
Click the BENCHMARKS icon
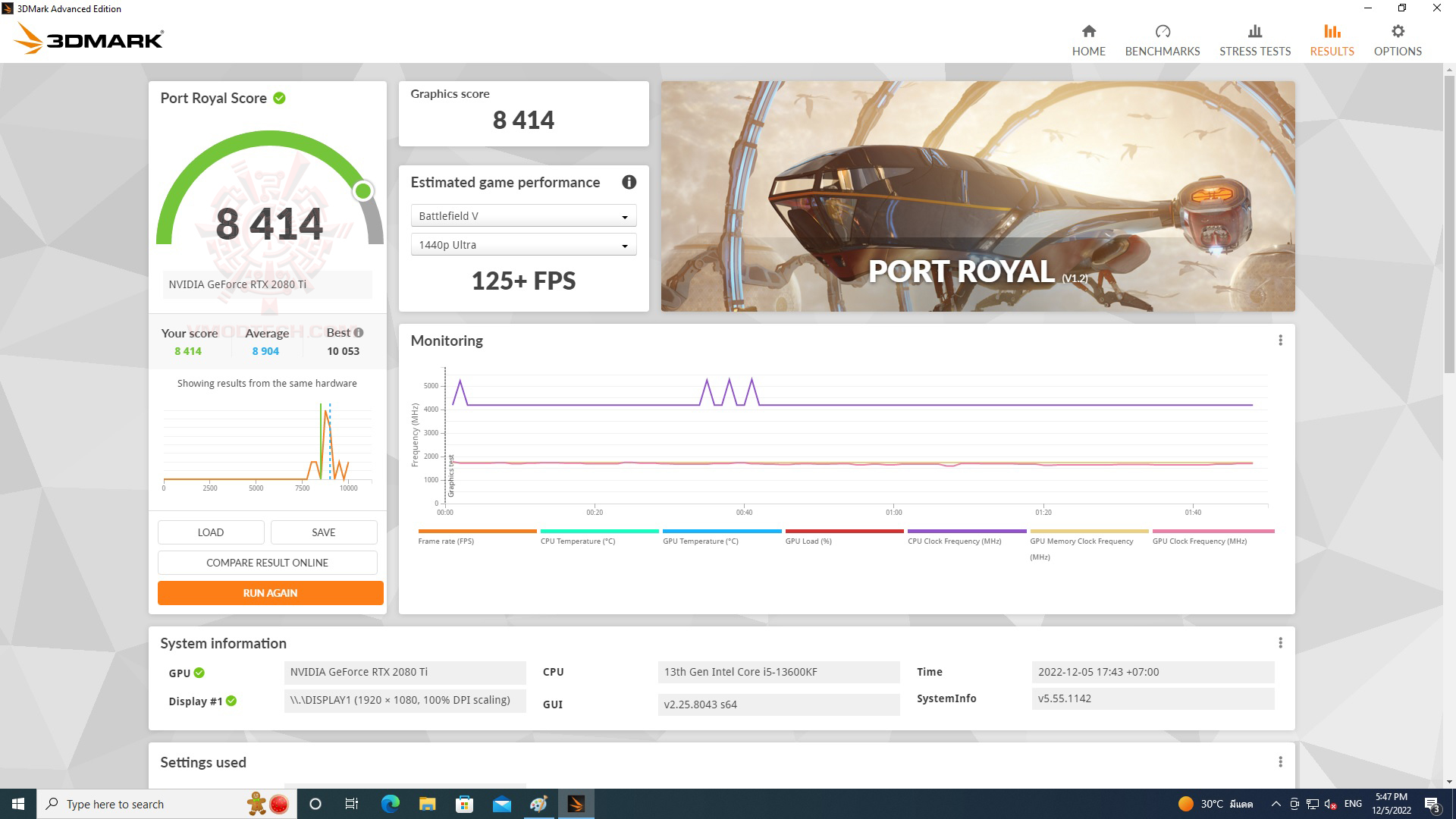[x=1162, y=38]
